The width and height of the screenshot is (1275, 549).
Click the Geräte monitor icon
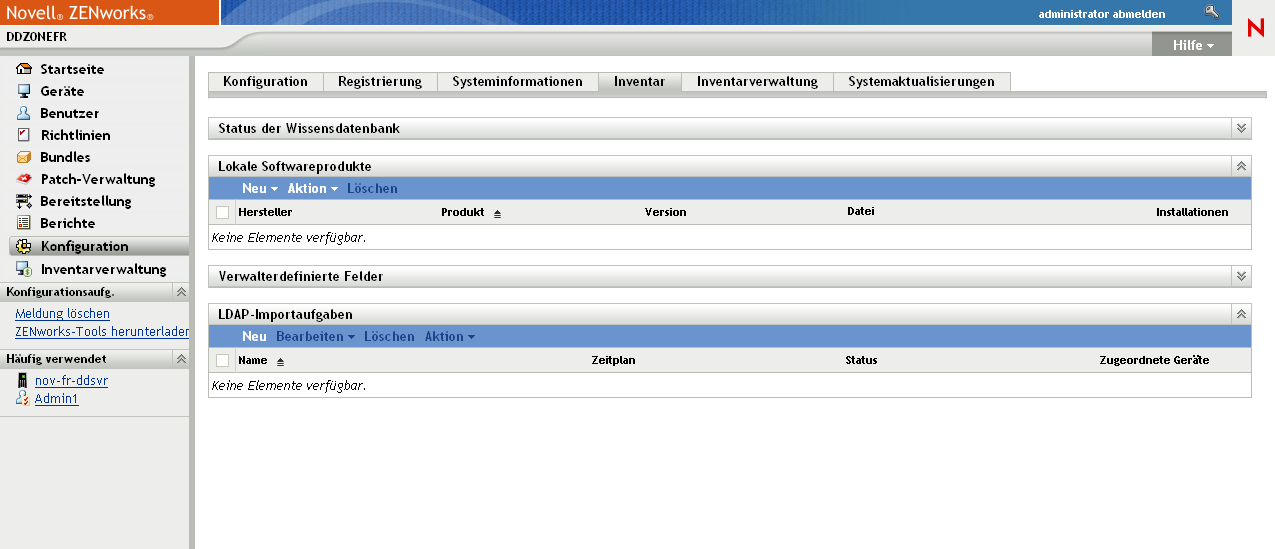coord(24,91)
